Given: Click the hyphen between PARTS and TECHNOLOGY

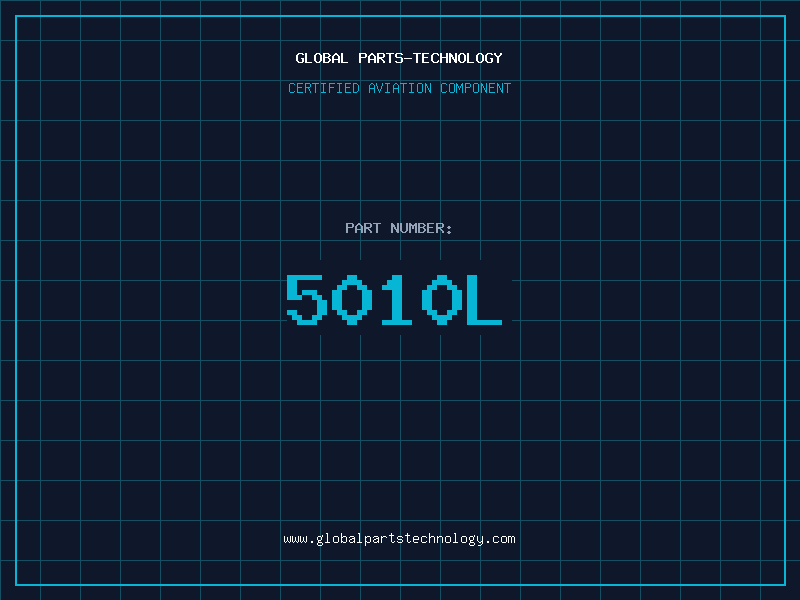Looking at the screenshot, I should (409, 58).
